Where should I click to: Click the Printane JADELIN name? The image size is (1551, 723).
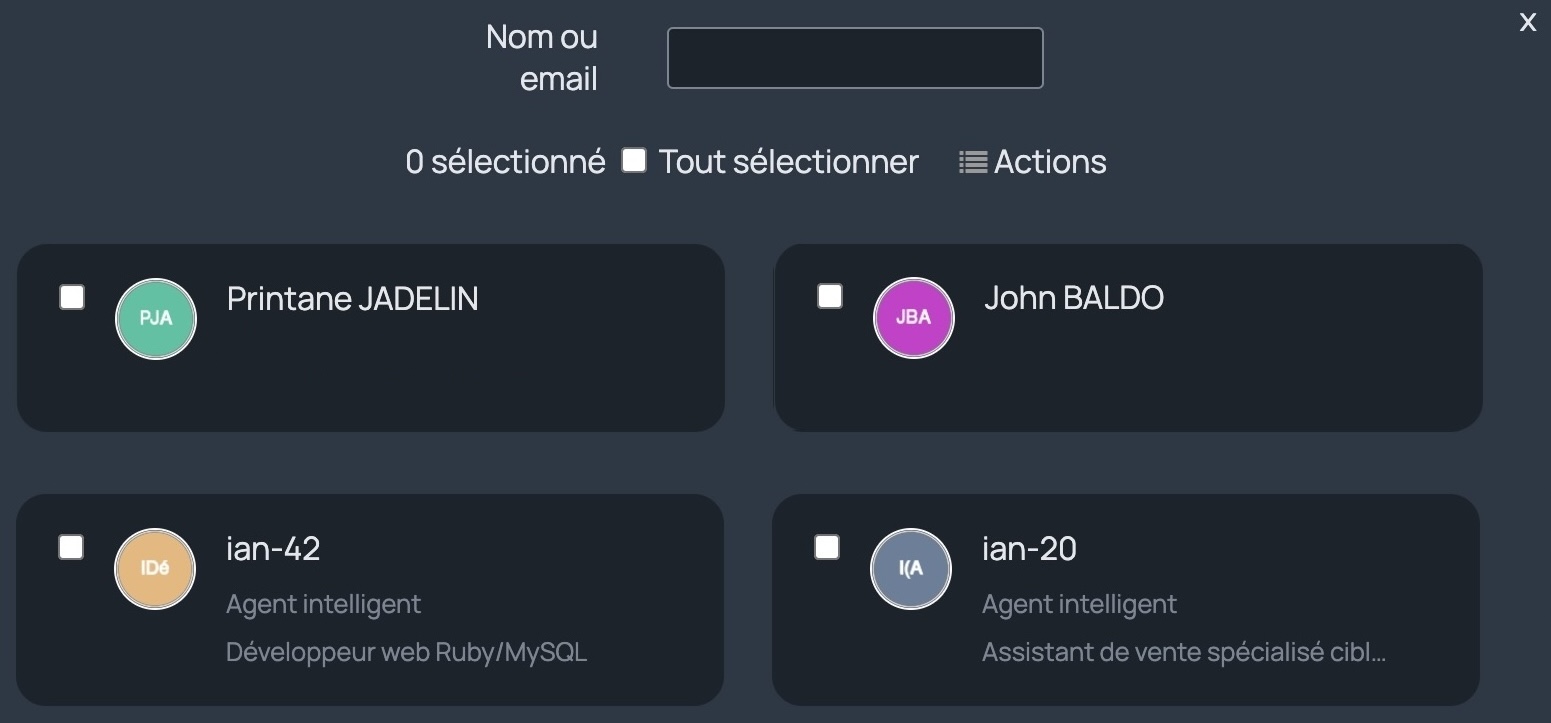(x=352, y=299)
